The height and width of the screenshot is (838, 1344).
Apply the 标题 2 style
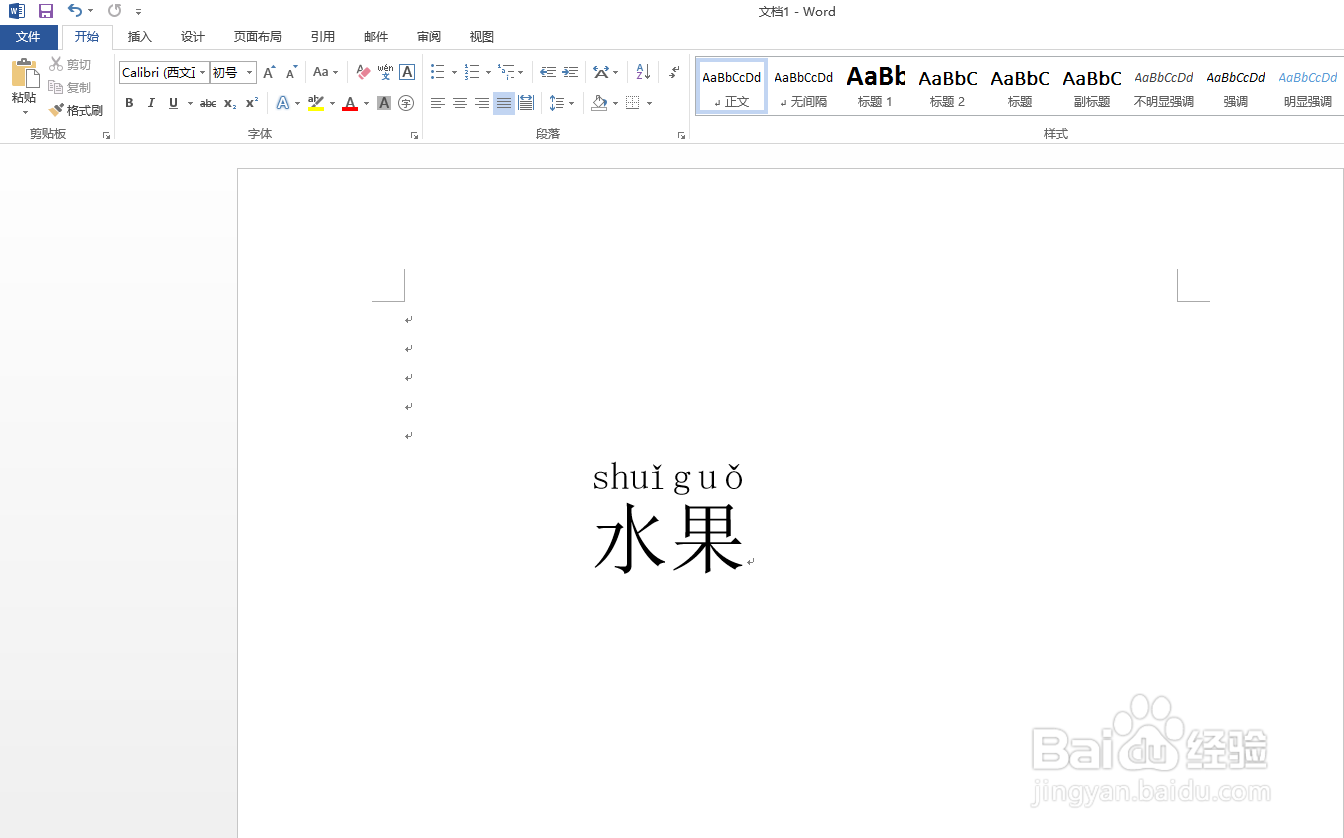[x=948, y=86]
